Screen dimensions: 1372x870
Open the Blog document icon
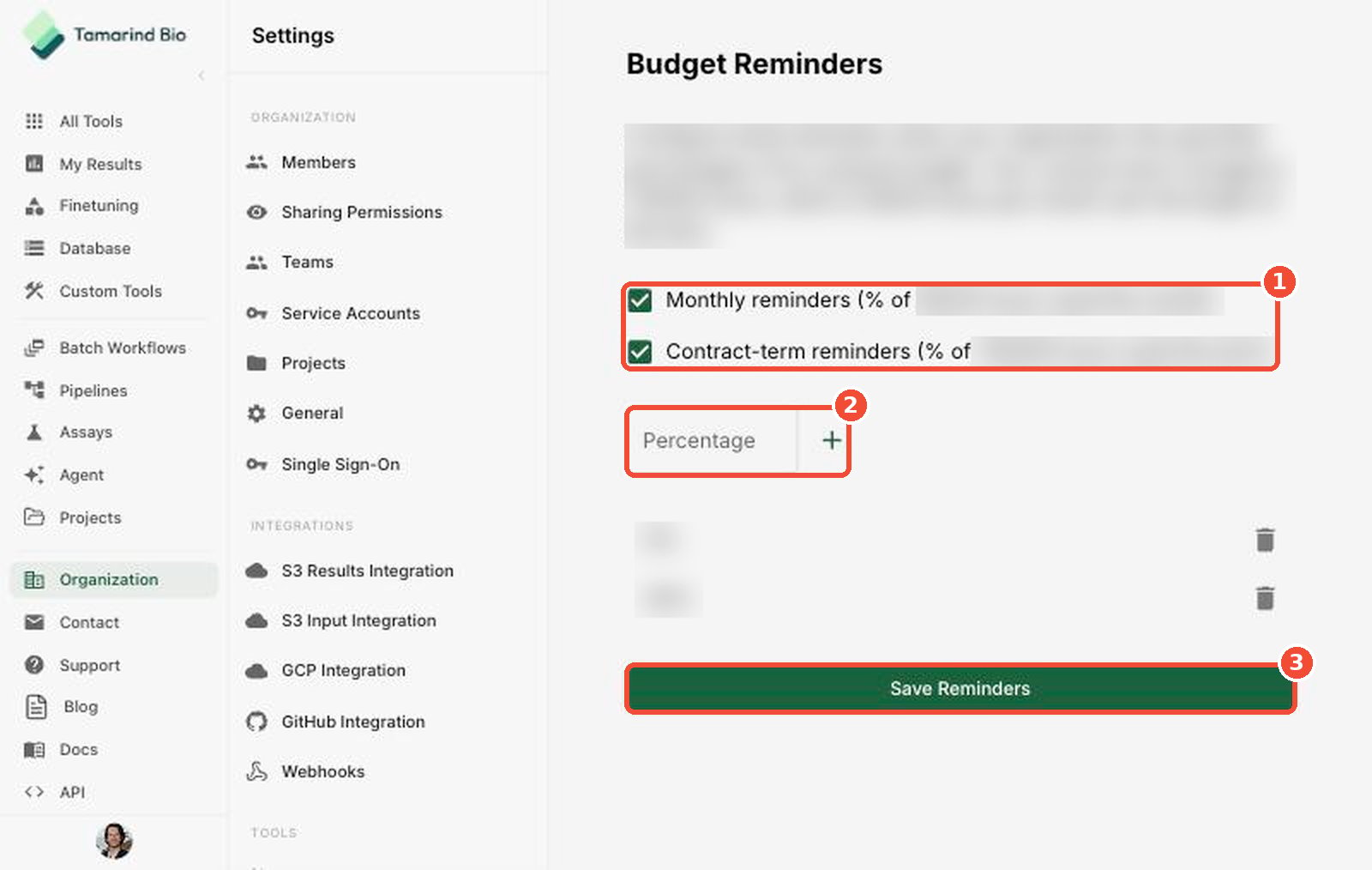pos(36,706)
